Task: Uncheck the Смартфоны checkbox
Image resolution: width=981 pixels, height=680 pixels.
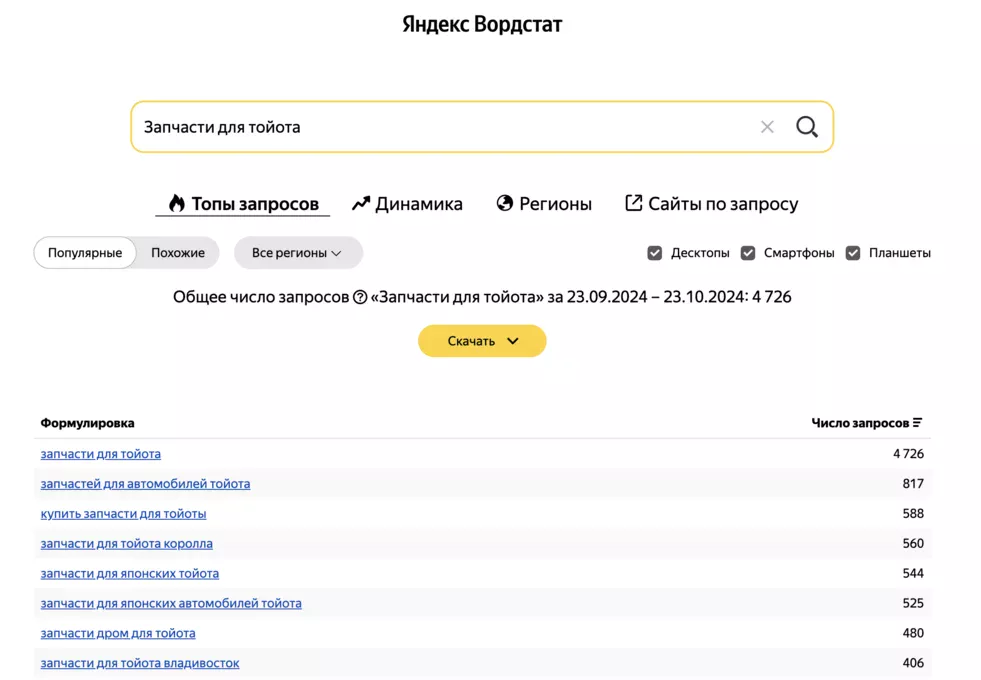Action: [x=748, y=253]
